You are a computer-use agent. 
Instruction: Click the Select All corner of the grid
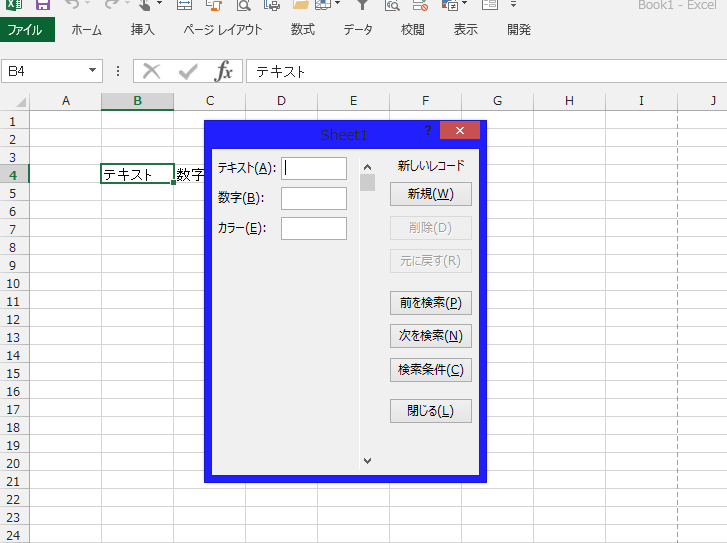[x=15, y=101]
